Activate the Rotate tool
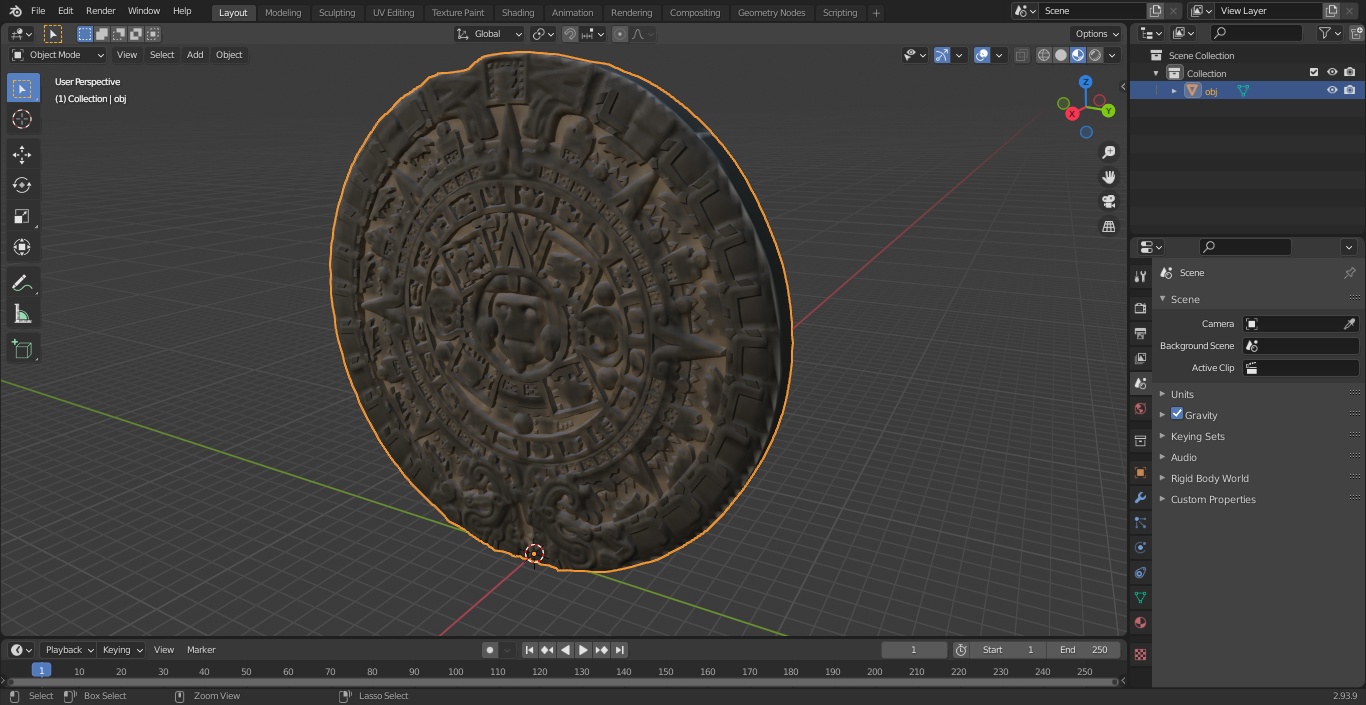The image size is (1366, 705). [x=22, y=185]
